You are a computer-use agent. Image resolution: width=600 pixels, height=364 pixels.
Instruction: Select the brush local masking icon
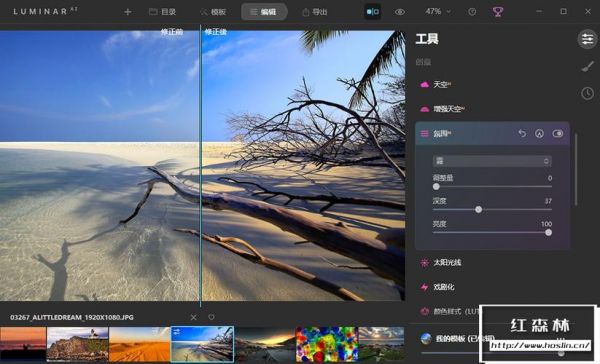(x=587, y=67)
